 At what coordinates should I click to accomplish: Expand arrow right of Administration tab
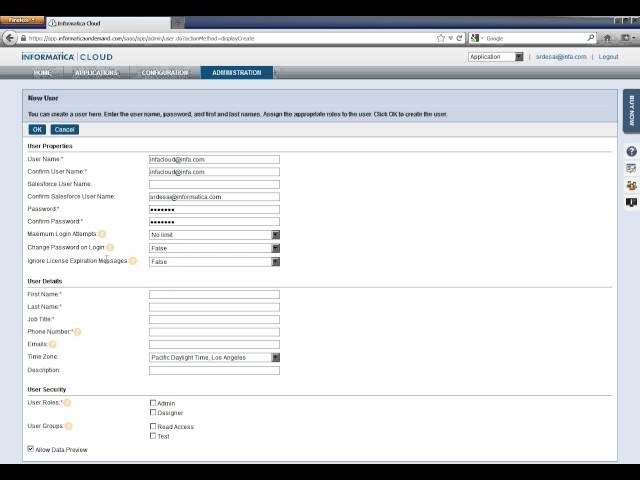pos(277,73)
